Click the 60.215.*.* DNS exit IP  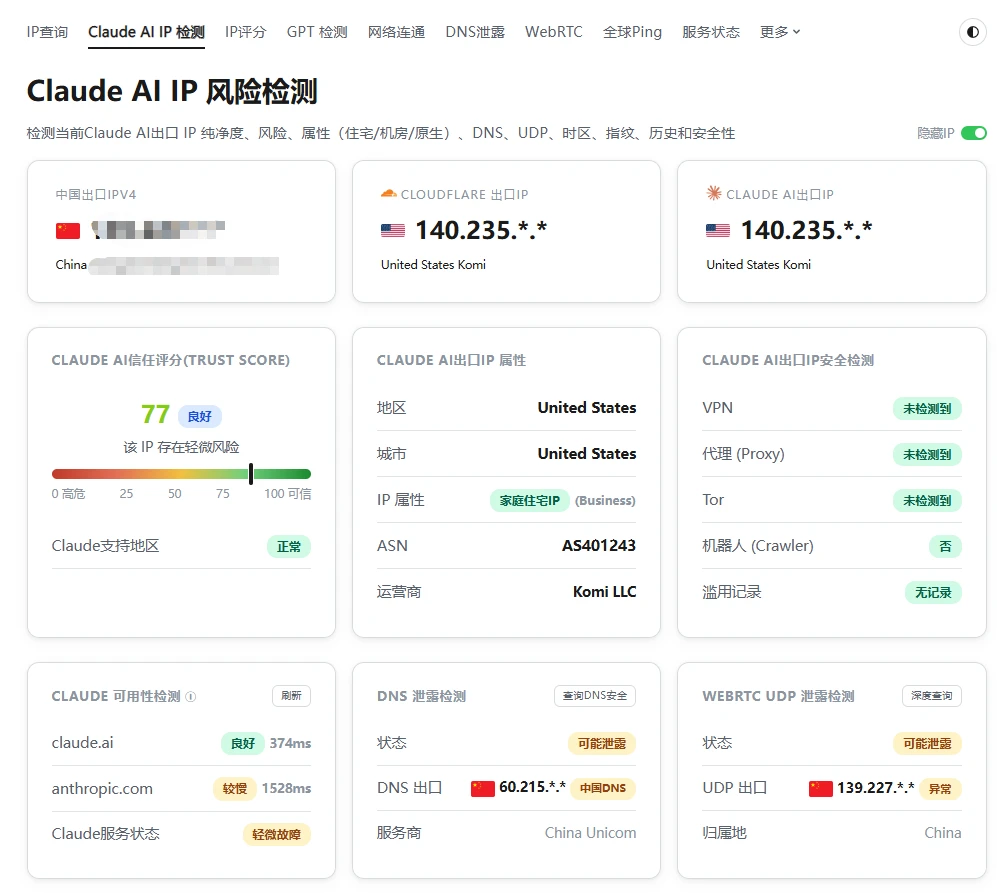(532, 787)
